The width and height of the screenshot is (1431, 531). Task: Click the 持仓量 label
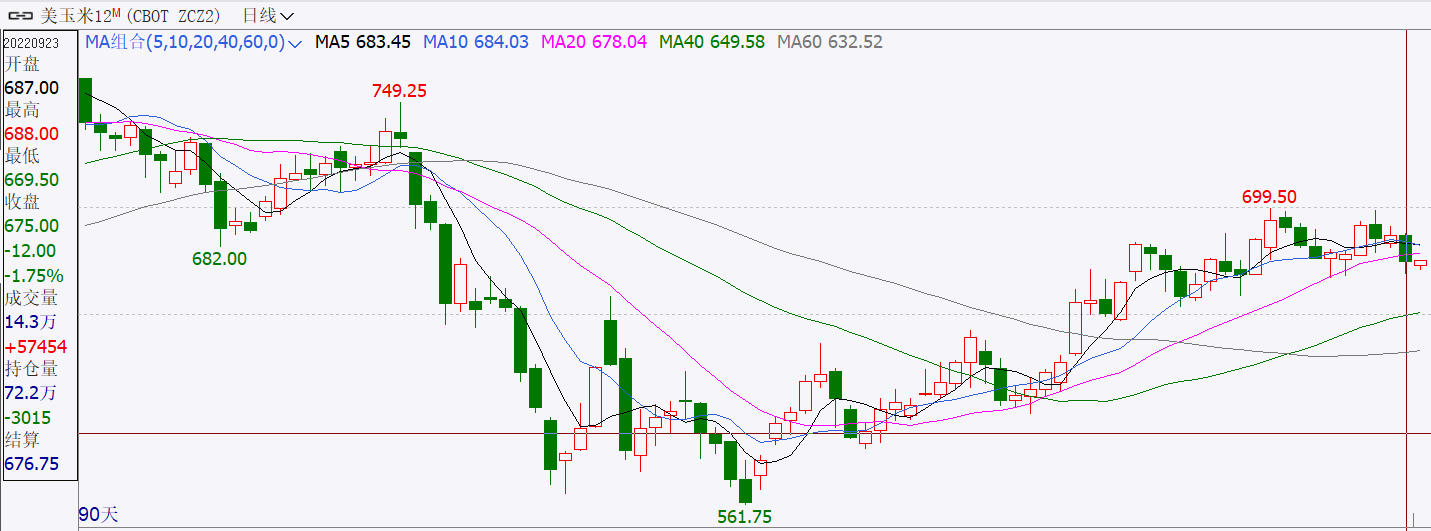30,369
